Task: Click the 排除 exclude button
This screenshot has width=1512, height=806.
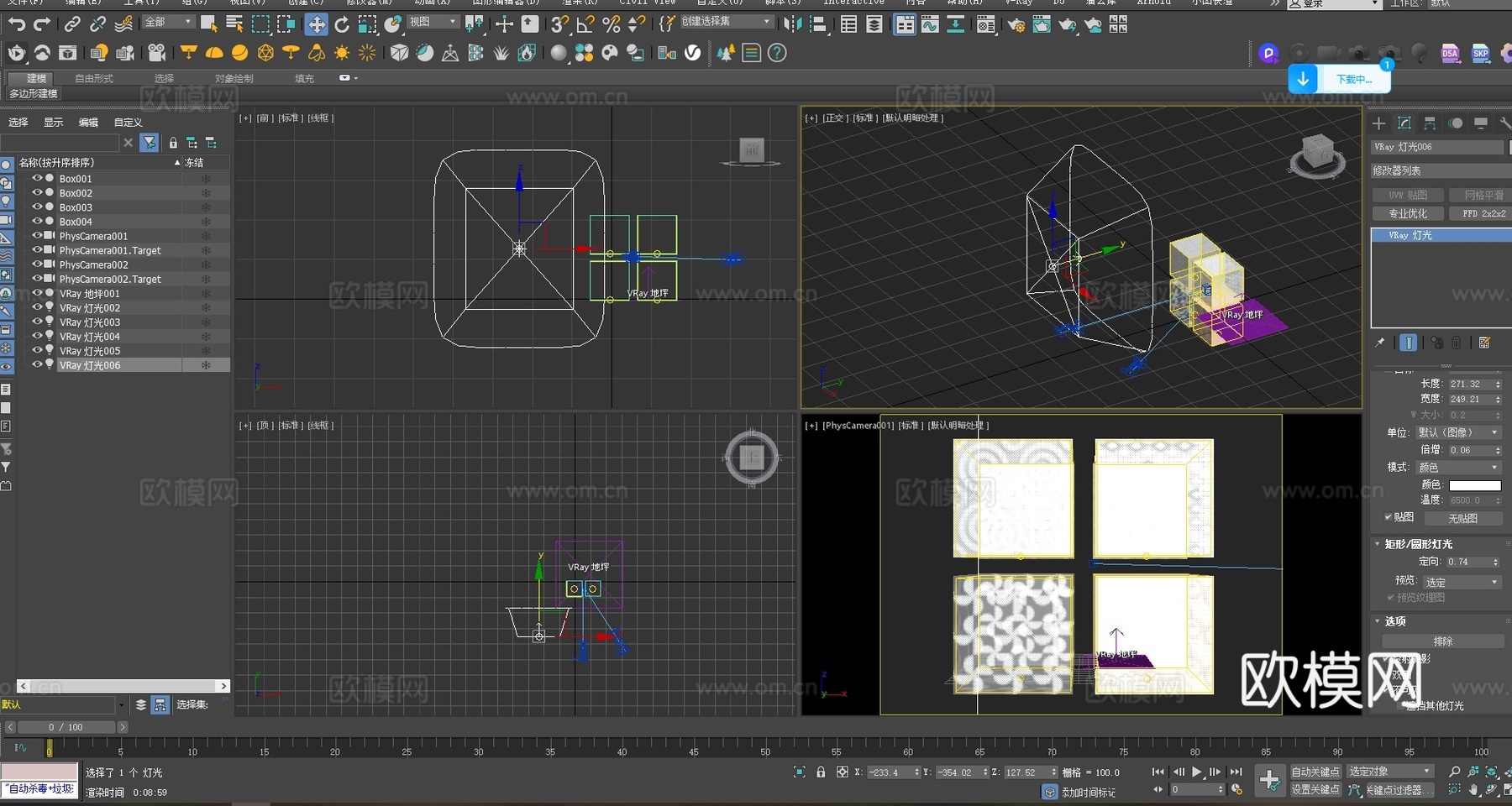Action: (x=1443, y=641)
